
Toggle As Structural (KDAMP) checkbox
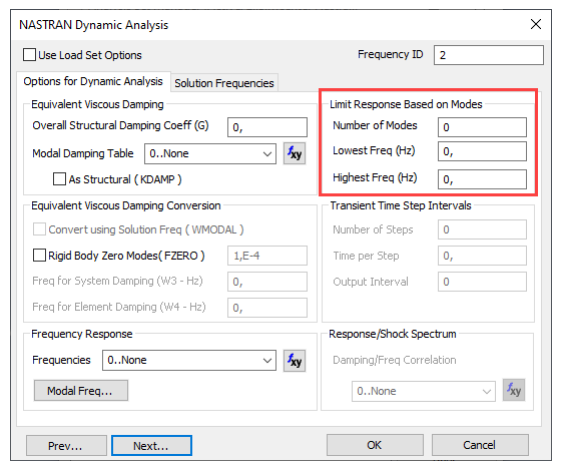tap(59, 179)
